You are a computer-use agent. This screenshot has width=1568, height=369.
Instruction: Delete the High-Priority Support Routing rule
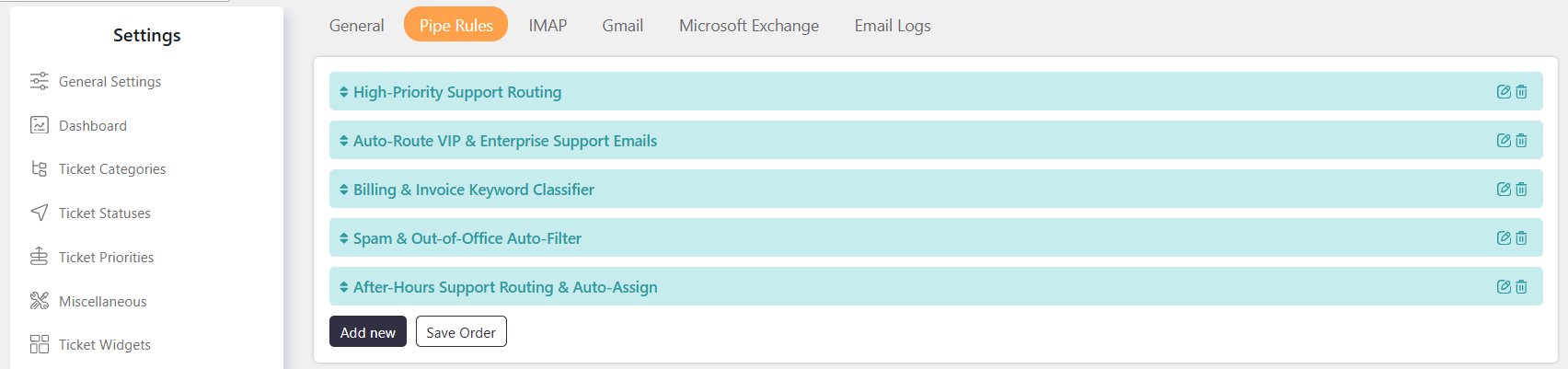[1521, 92]
